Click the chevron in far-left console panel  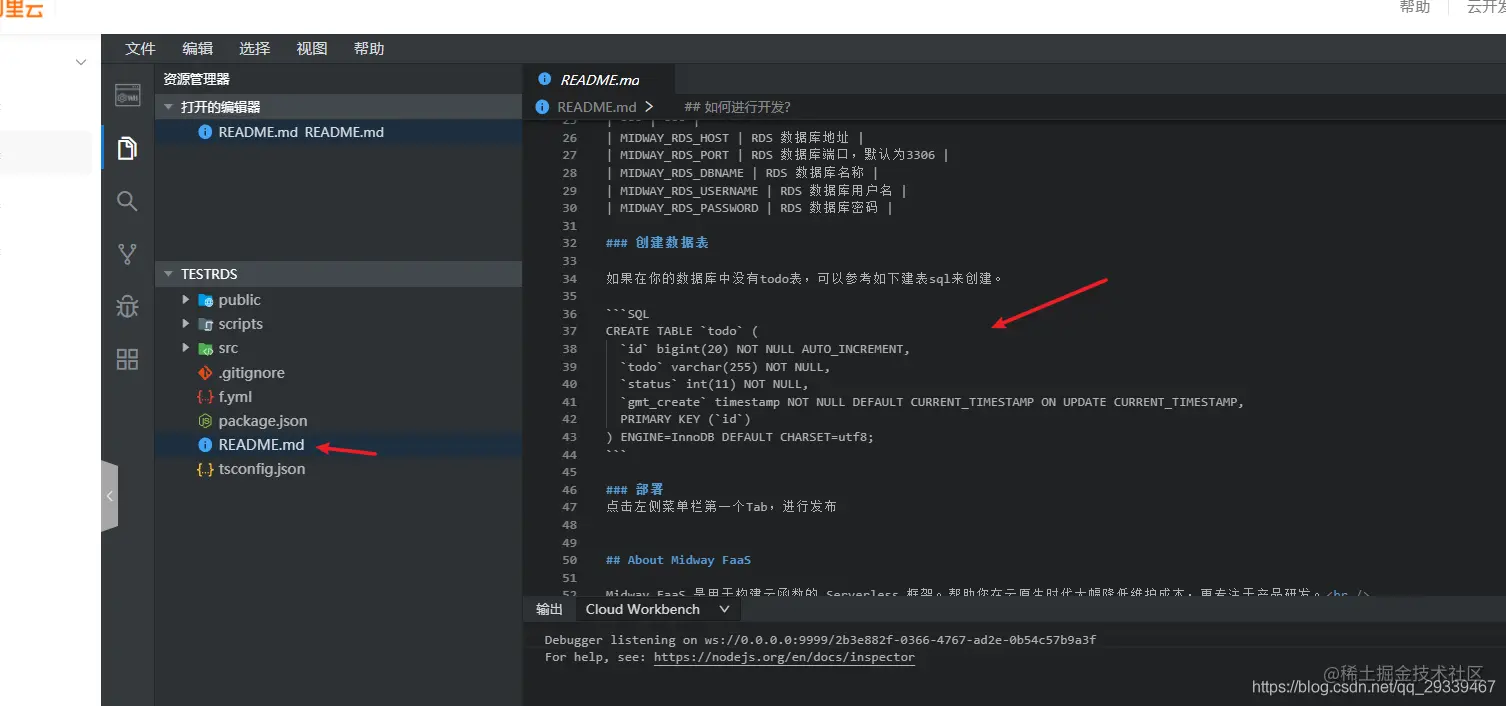point(81,62)
